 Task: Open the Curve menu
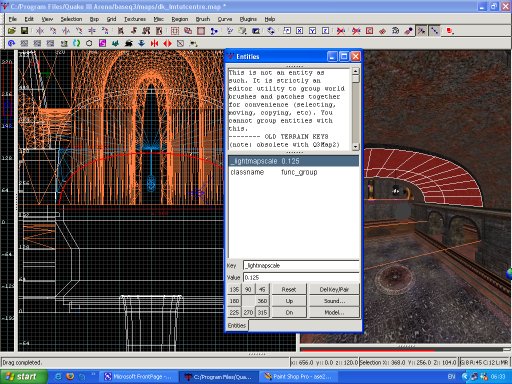225,19
